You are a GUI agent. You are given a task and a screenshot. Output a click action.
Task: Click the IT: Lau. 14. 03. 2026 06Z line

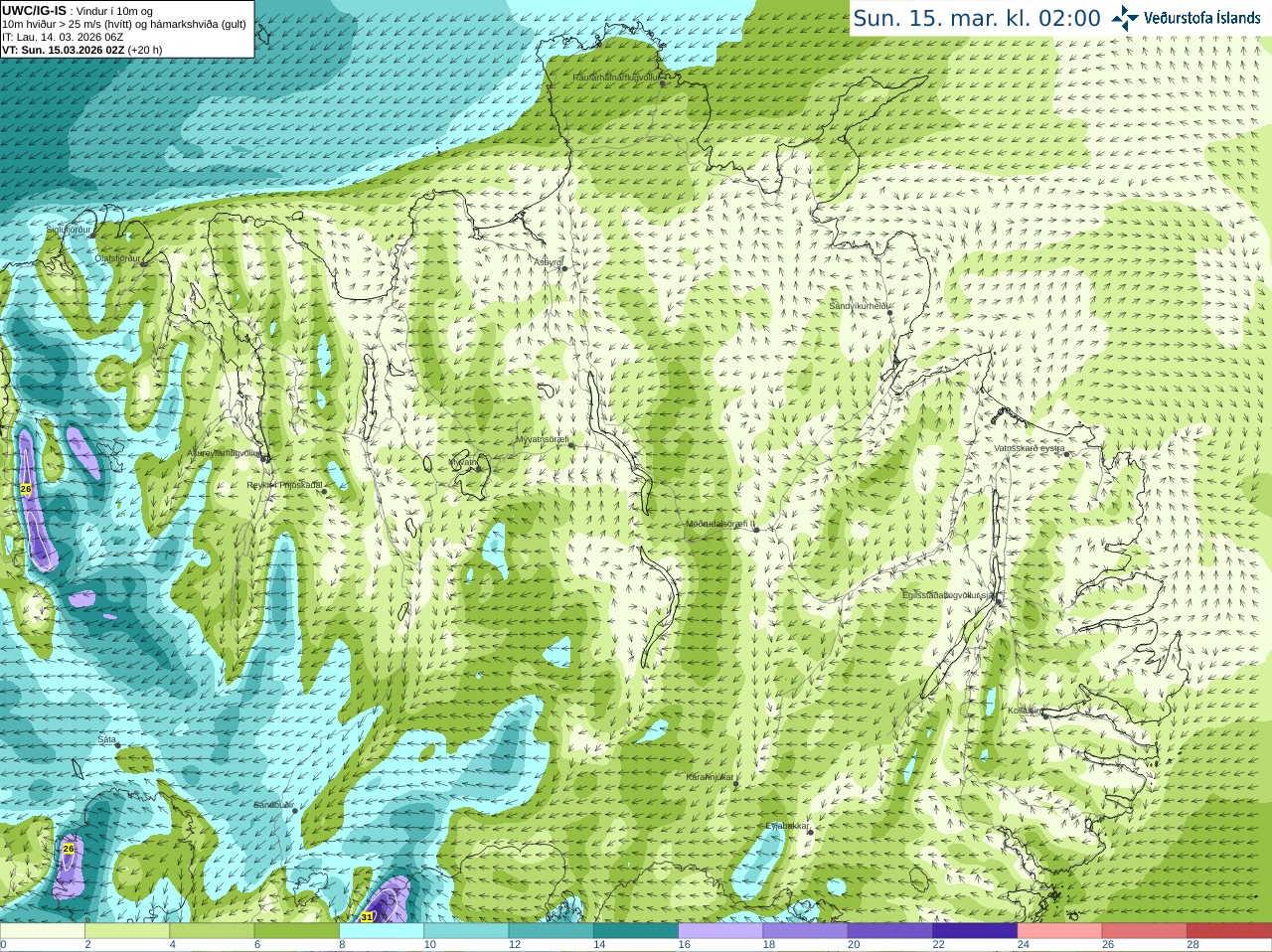(x=63, y=37)
